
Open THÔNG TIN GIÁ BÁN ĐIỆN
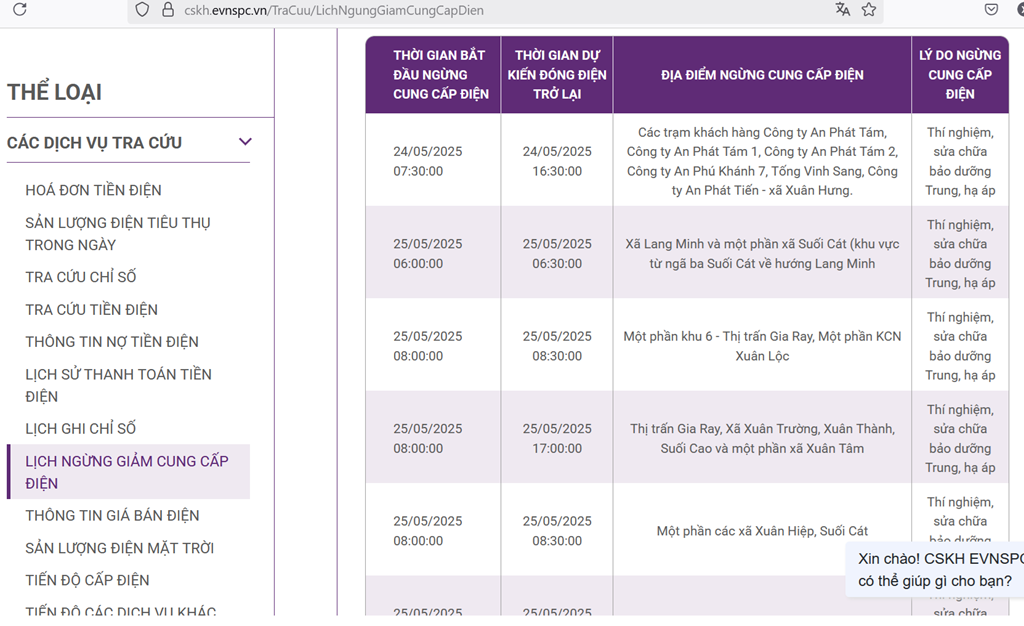pyautogui.click(x=112, y=515)
